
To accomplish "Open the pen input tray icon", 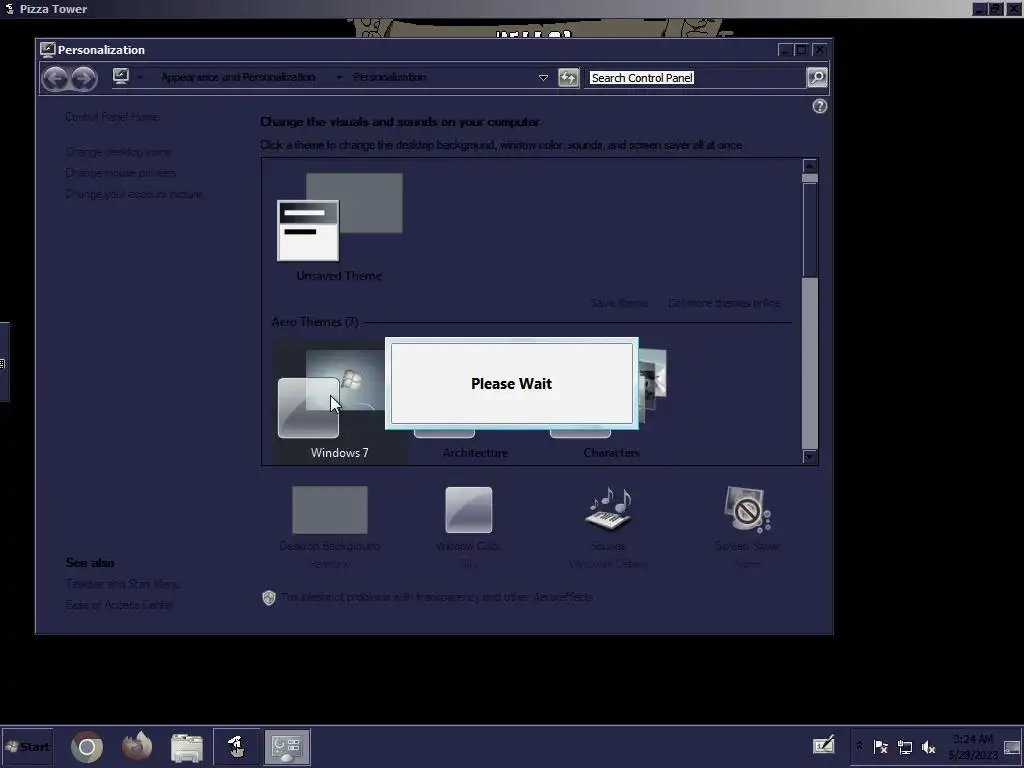I will (824, 745).
